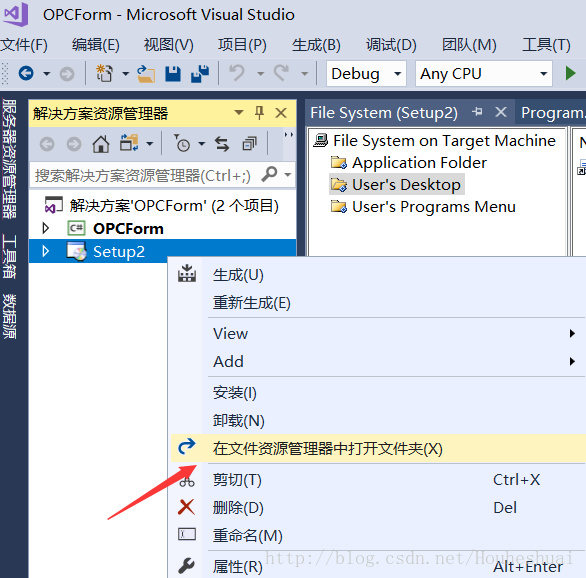The width and height of the screenshot is (586, 578).
Task: Click the New Project toolbar icon
Action: click(104, 73)
